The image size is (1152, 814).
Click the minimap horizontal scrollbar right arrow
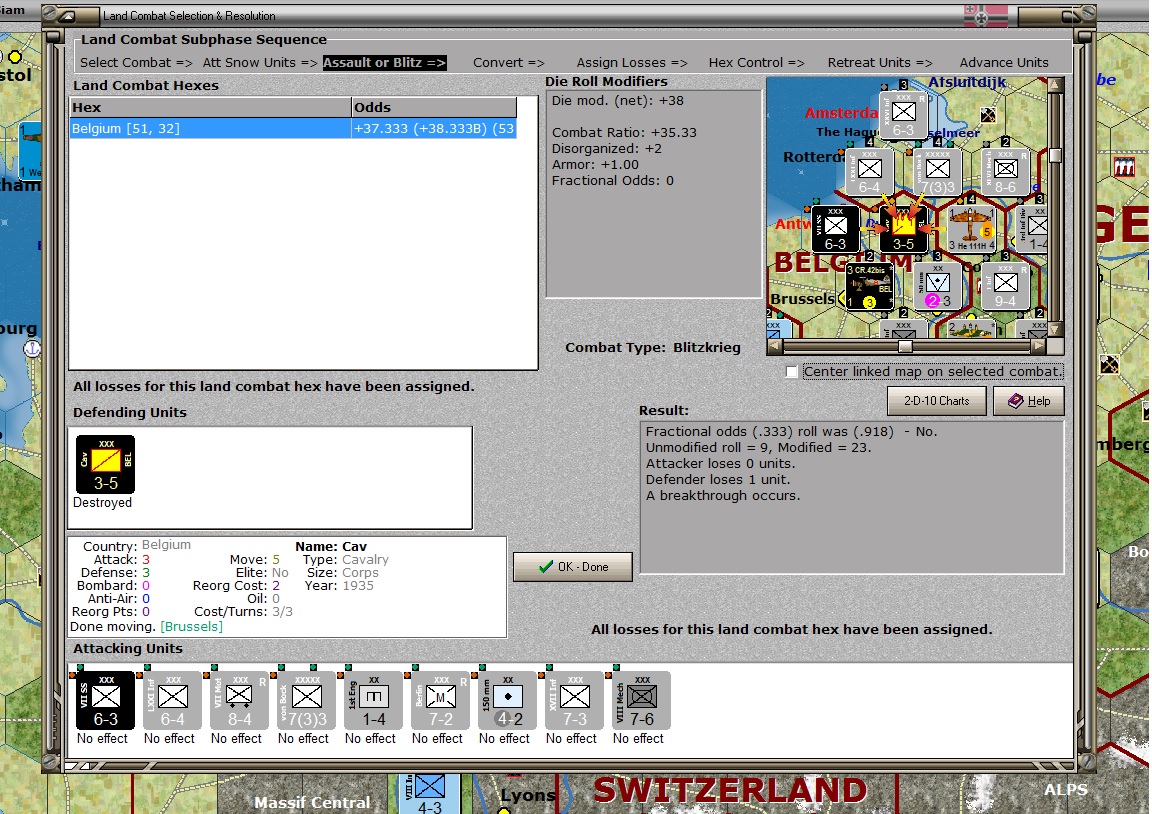1038,345
